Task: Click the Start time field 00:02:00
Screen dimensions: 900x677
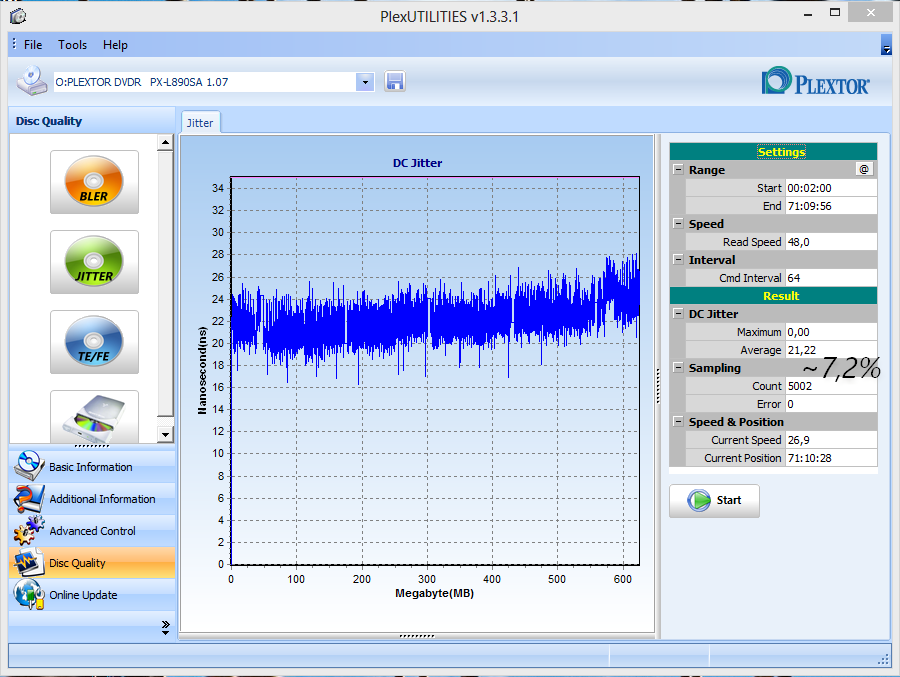Action: pyautogui.click(x=831, y=188)
